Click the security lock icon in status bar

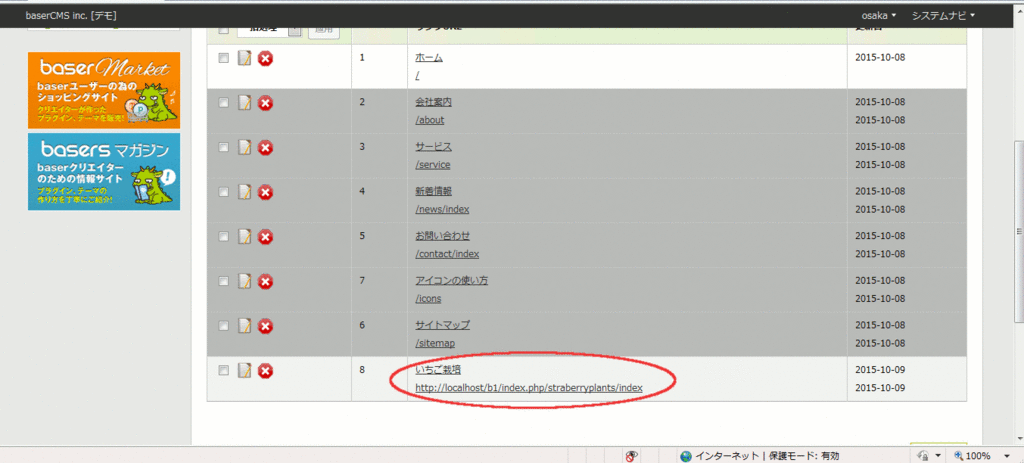923,456
